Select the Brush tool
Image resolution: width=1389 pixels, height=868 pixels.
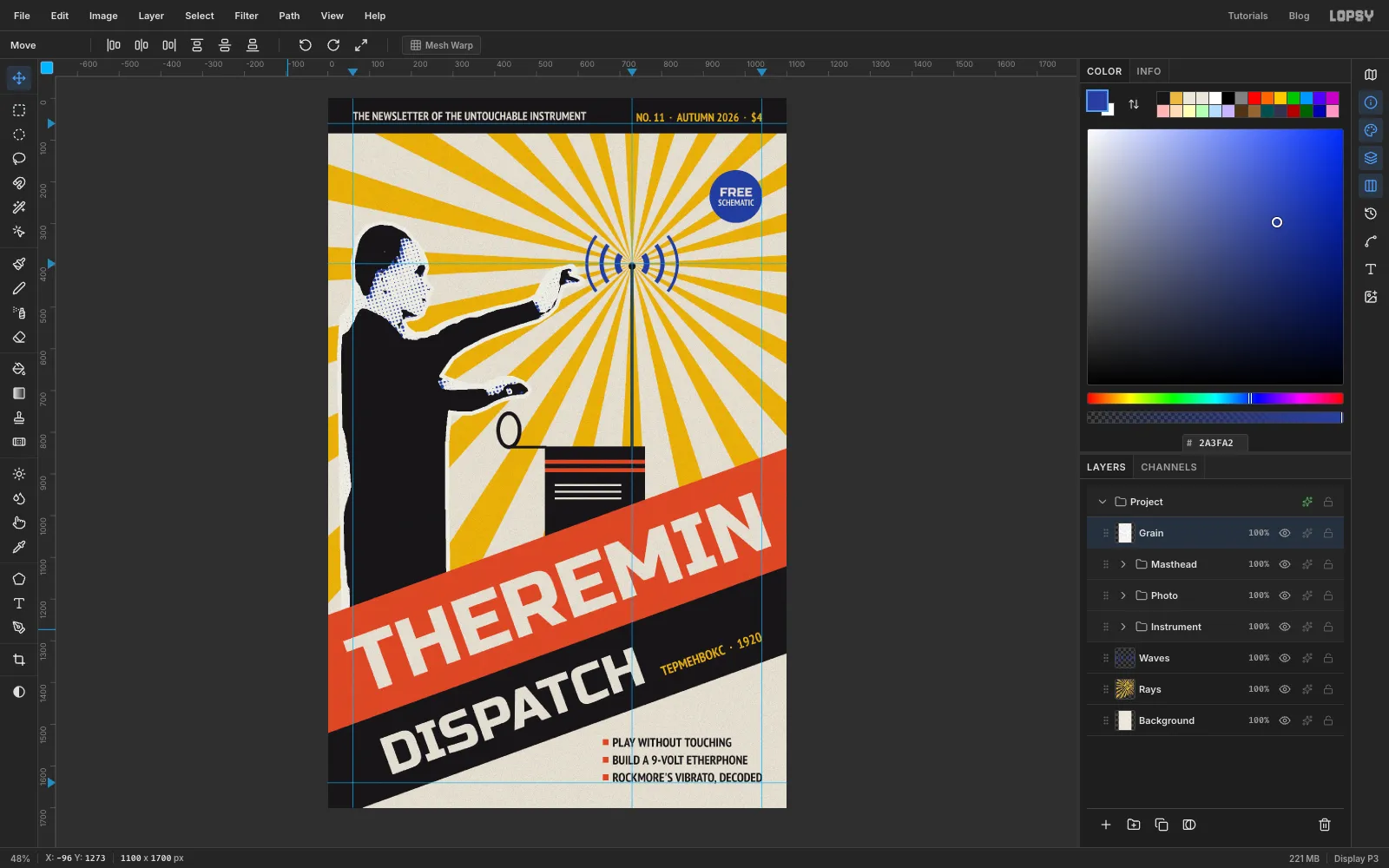[x=19, y=264]
